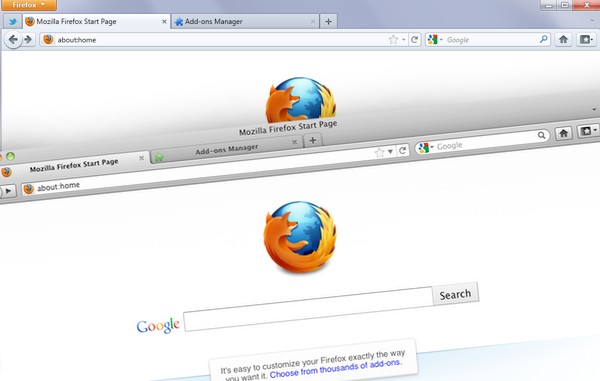Switch to Add-ons Manager tab in Windows window

245,21
